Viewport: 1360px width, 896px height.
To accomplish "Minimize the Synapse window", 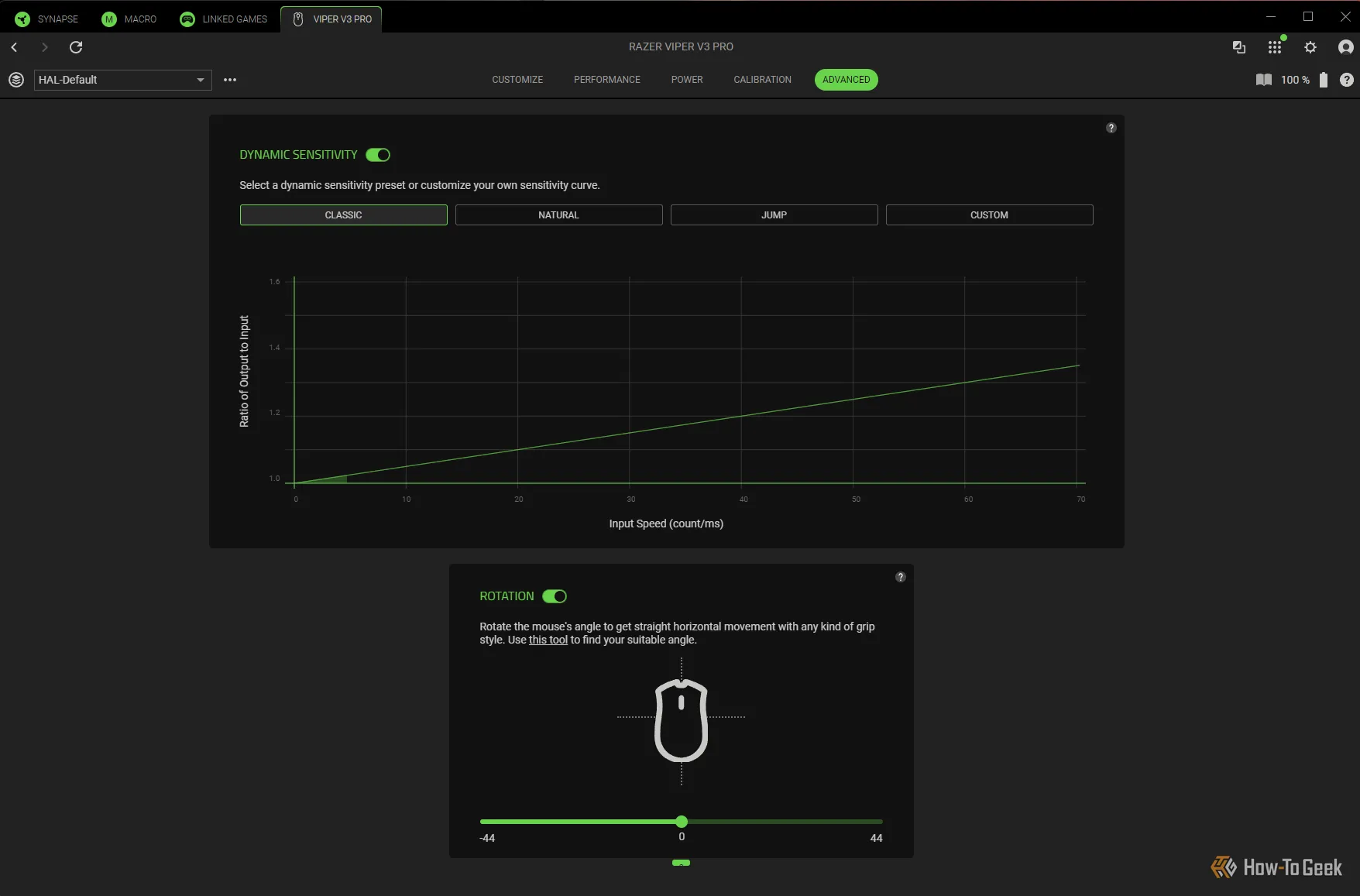I will tap(1271, 16).
